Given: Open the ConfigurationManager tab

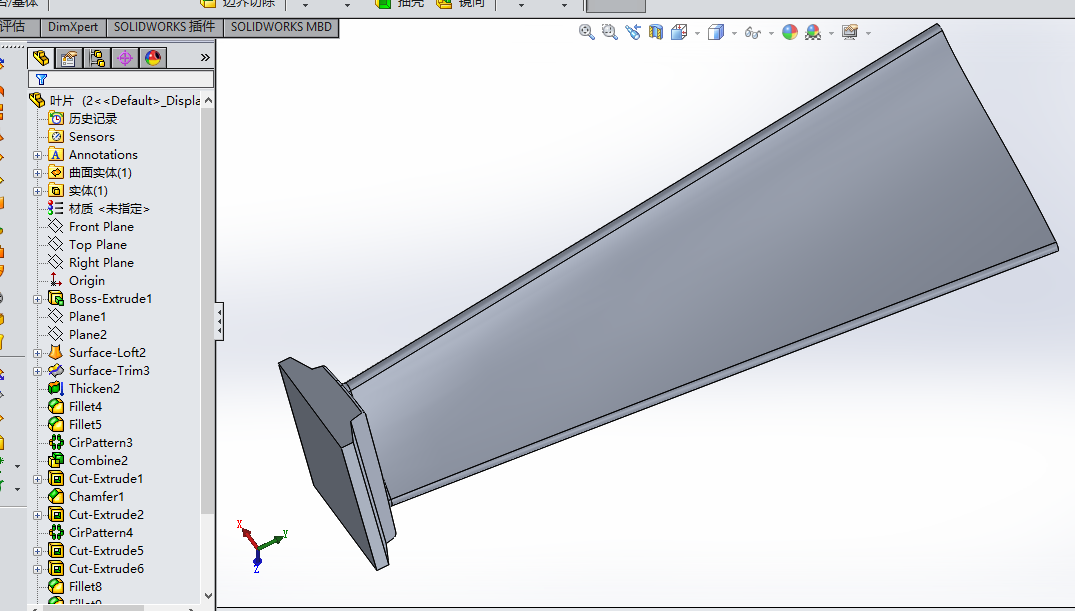Looking at the screenshot, I should tap(97, 58).
